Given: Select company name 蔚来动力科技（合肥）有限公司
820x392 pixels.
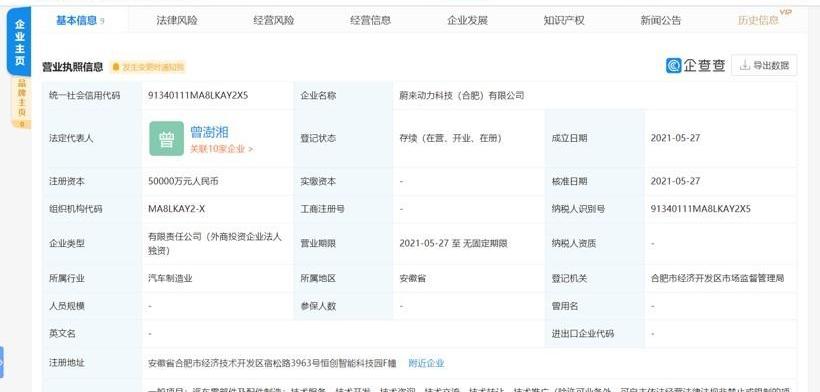Looking at the screenshot, I should [461, 96].
